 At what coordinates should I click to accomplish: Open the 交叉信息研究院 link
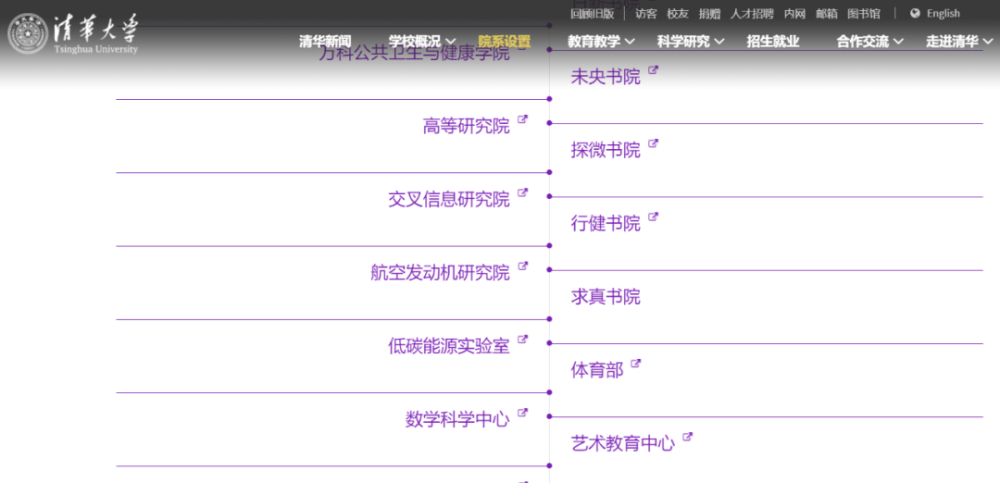coord(449,200)
